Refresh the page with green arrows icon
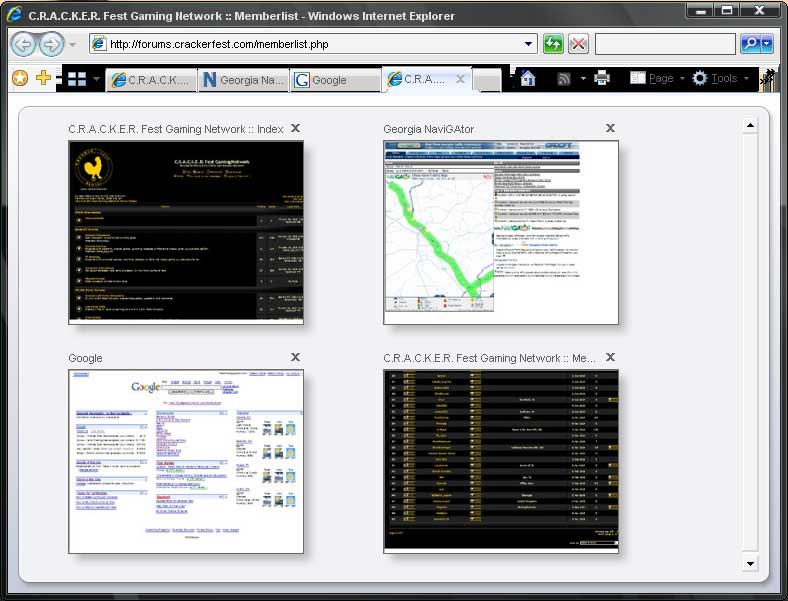Screen dimensions: 788x601 coord(553,44)
